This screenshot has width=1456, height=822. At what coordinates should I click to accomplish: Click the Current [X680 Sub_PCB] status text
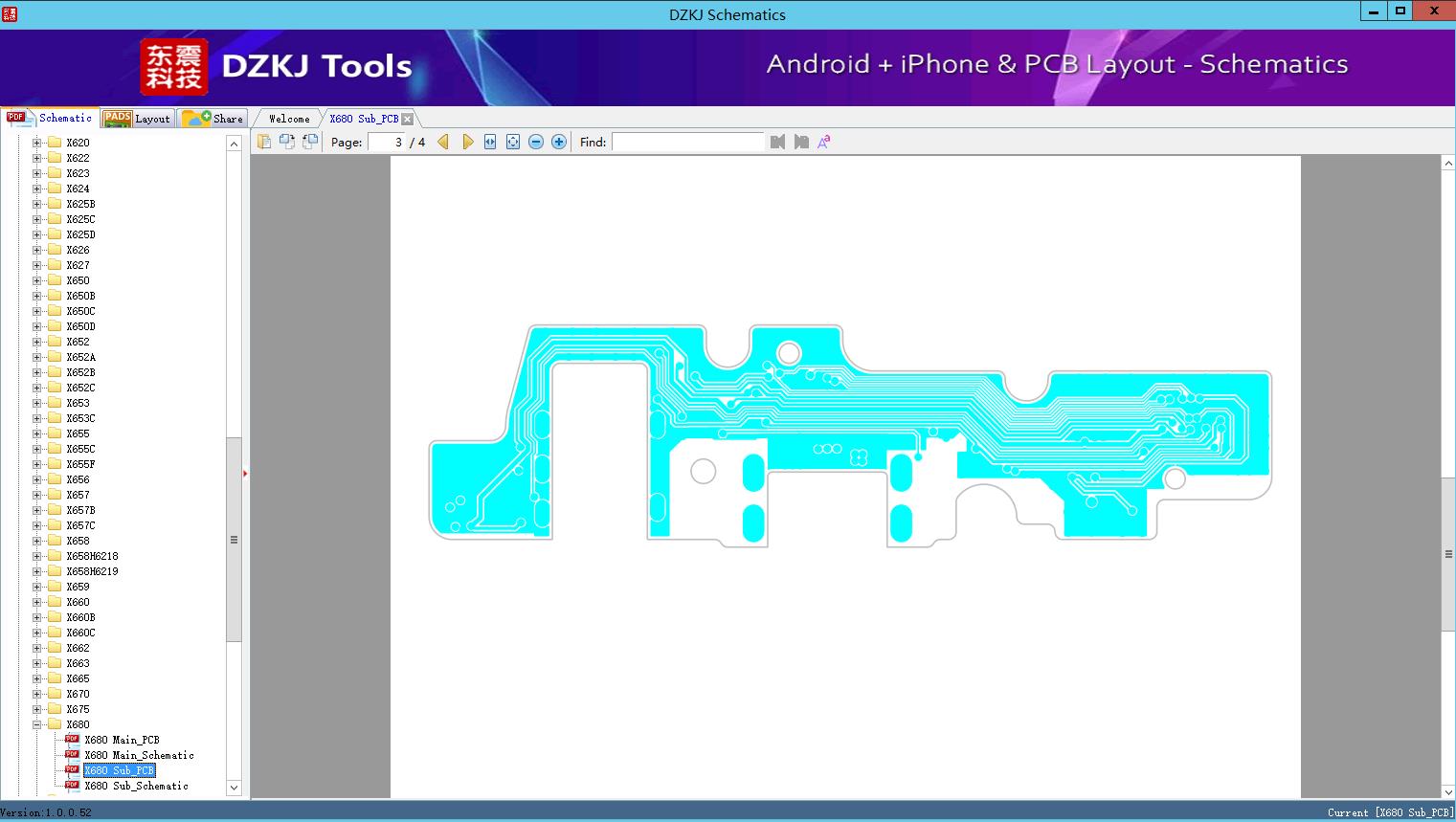(1390, 813)
